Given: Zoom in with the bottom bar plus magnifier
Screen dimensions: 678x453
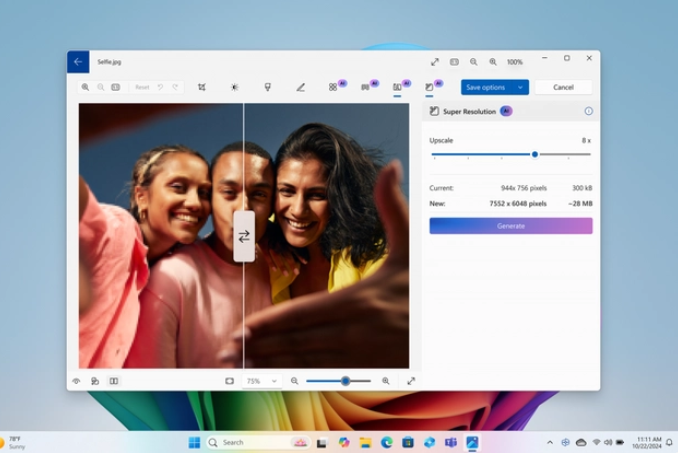Looking at the screenshot, I should point(386,381).
